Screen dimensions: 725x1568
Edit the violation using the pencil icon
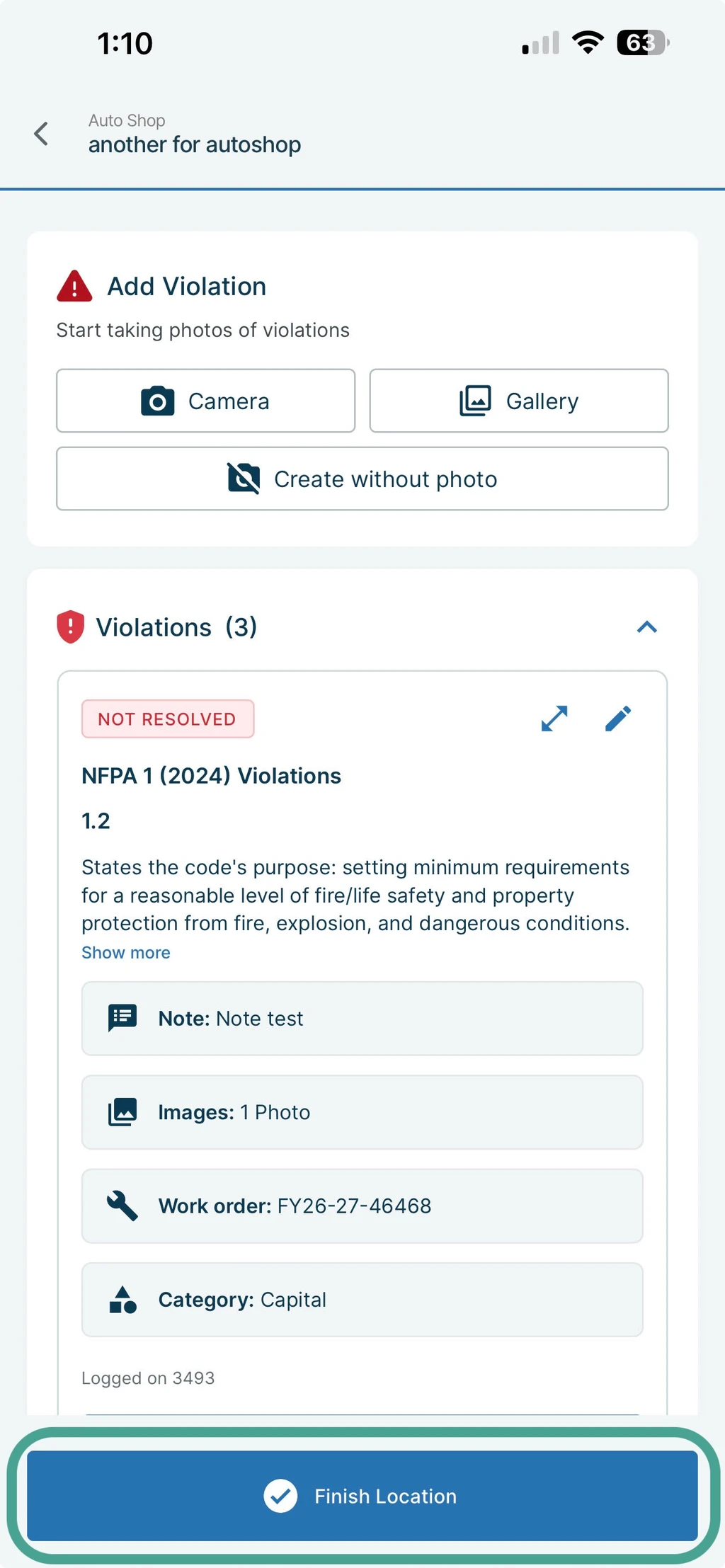point(618,719)
